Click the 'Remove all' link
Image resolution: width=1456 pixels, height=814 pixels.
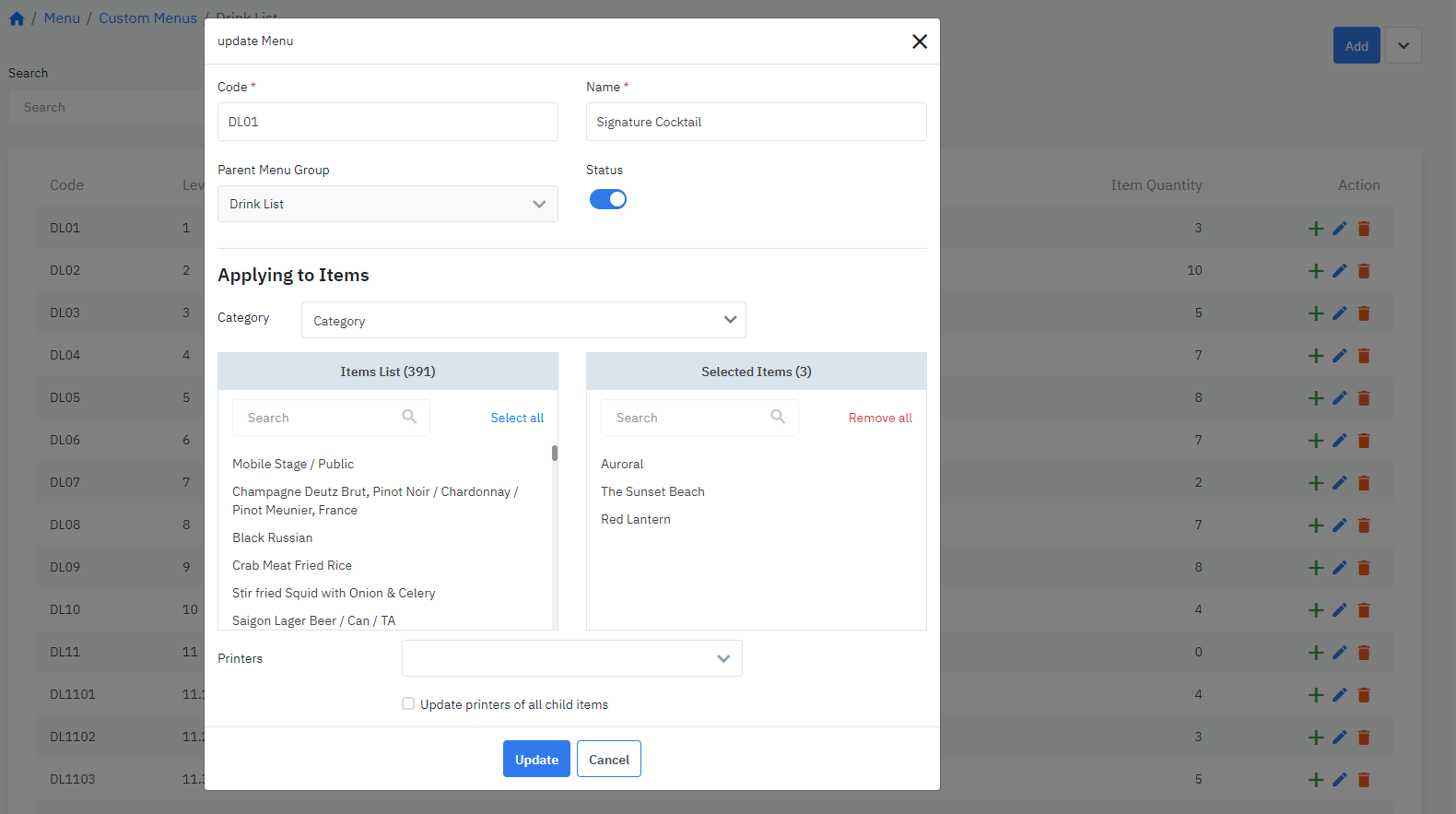pos(879,418)
